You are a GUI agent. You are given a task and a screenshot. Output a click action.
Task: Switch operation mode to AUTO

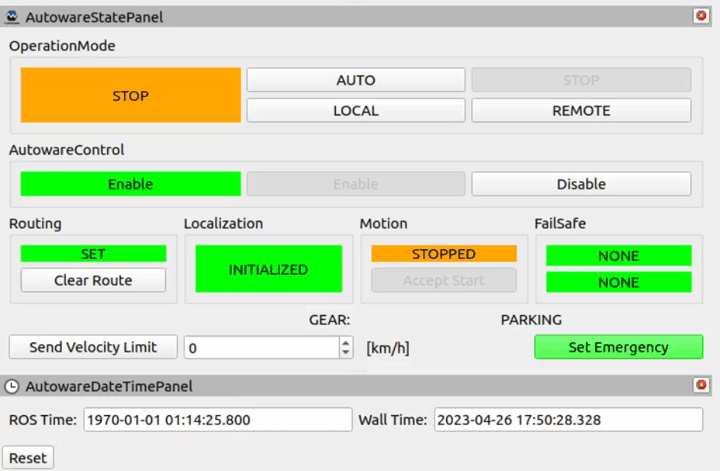pos(356,80)
